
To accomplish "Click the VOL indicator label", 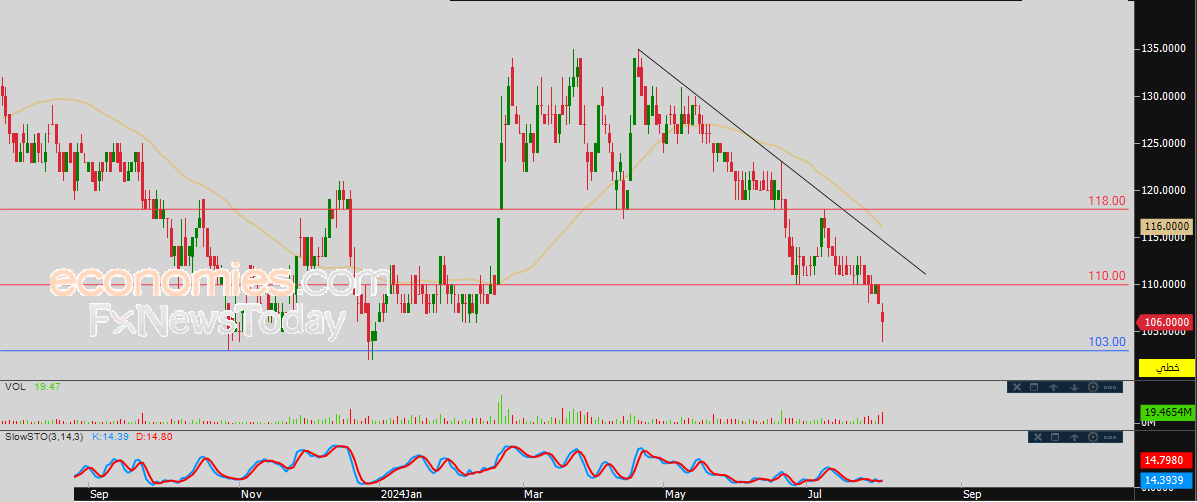I will pyautogui.click(x=14, y=386).
